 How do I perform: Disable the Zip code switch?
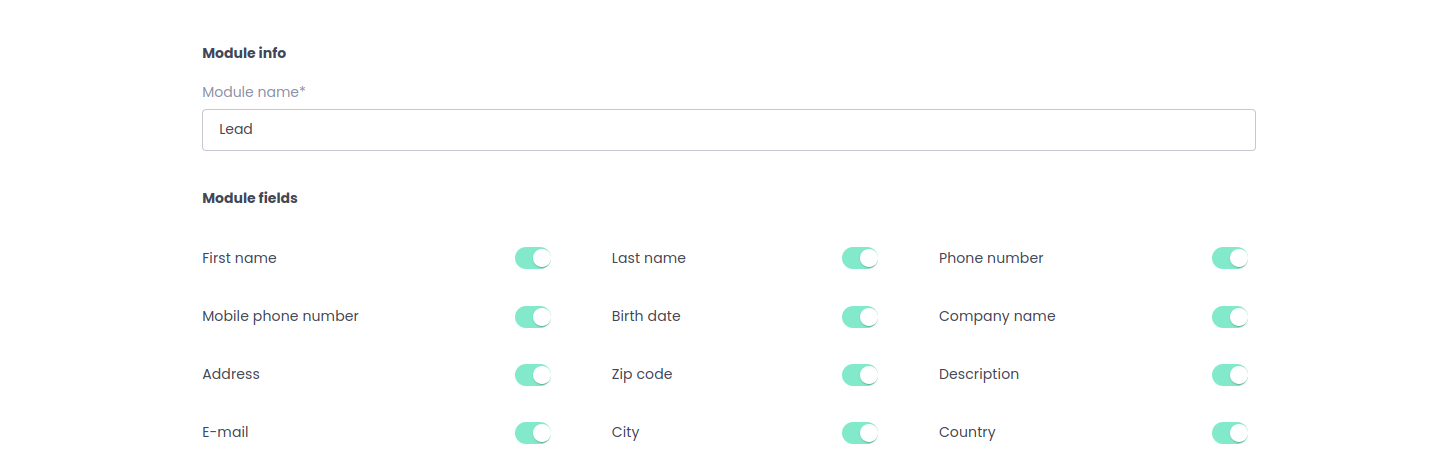(860, 375)
